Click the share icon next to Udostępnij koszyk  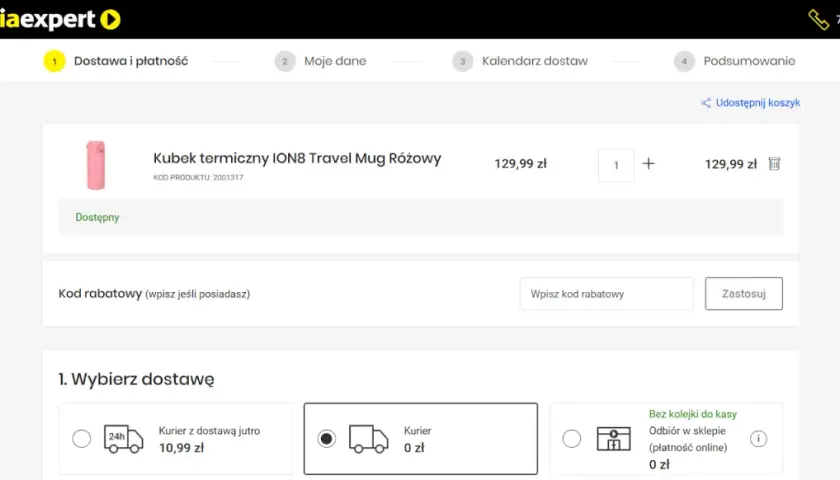coord(706,103)
